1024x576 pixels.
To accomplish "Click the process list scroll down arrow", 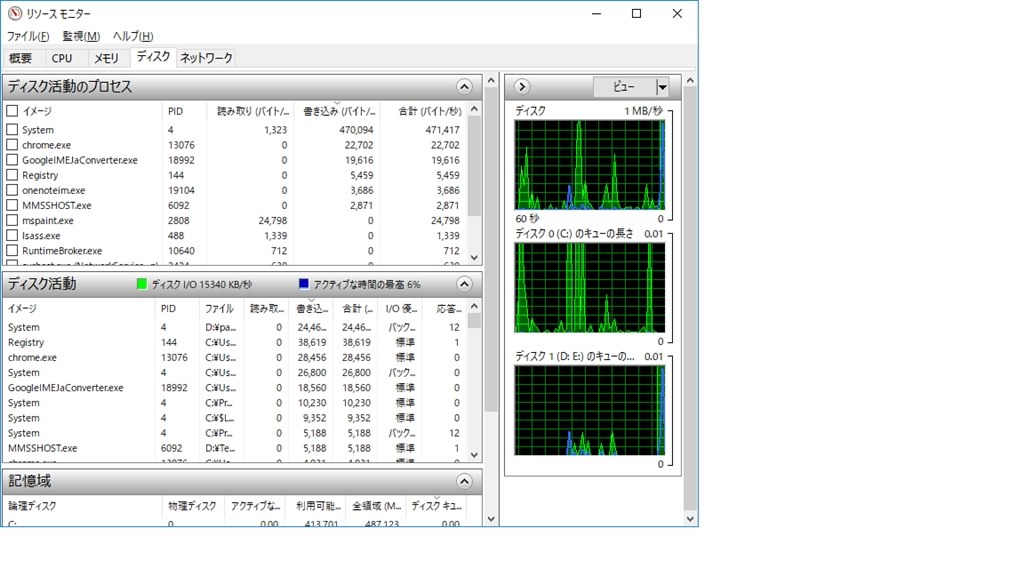I will (475, 257).
